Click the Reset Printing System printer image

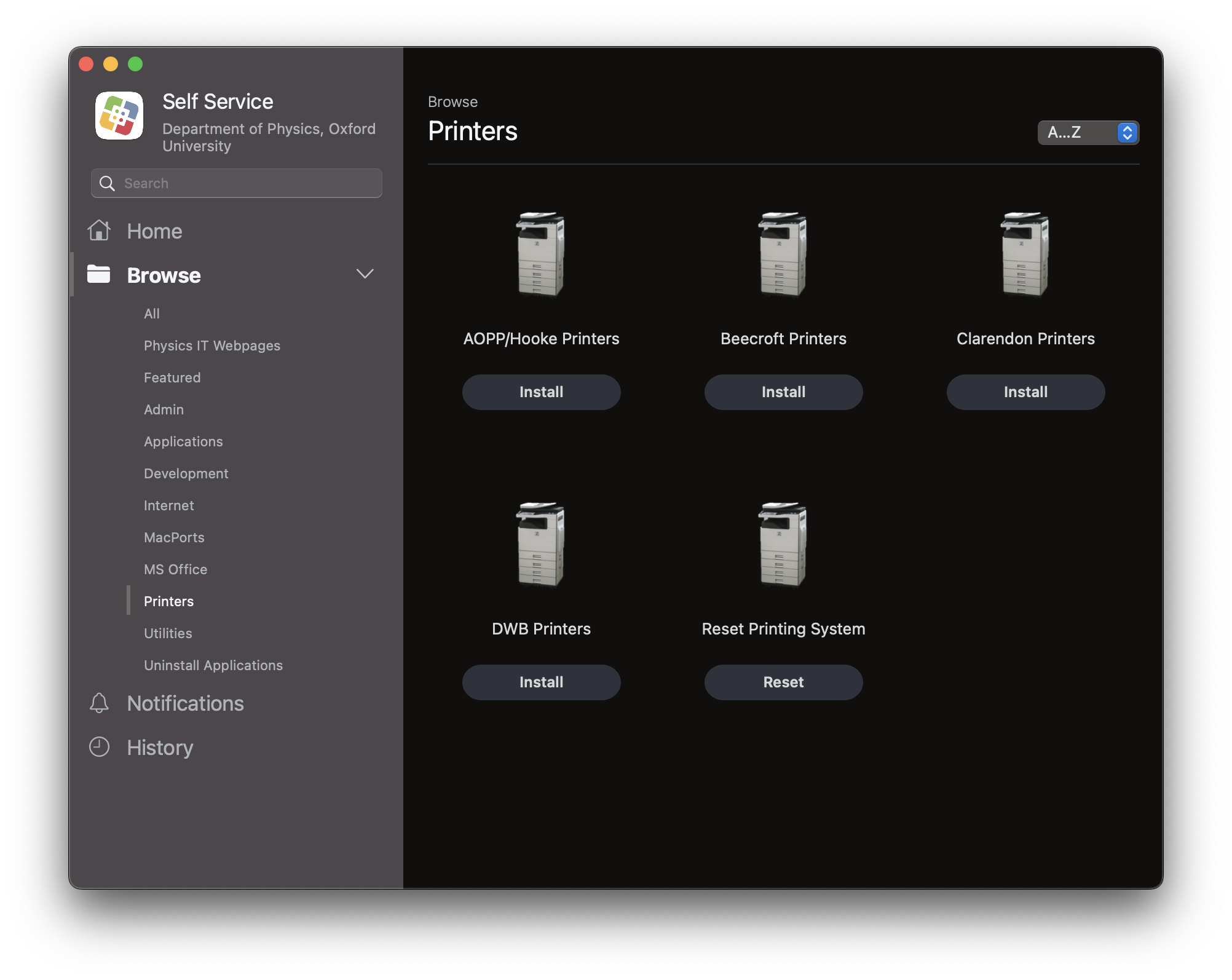click(783, 544)
